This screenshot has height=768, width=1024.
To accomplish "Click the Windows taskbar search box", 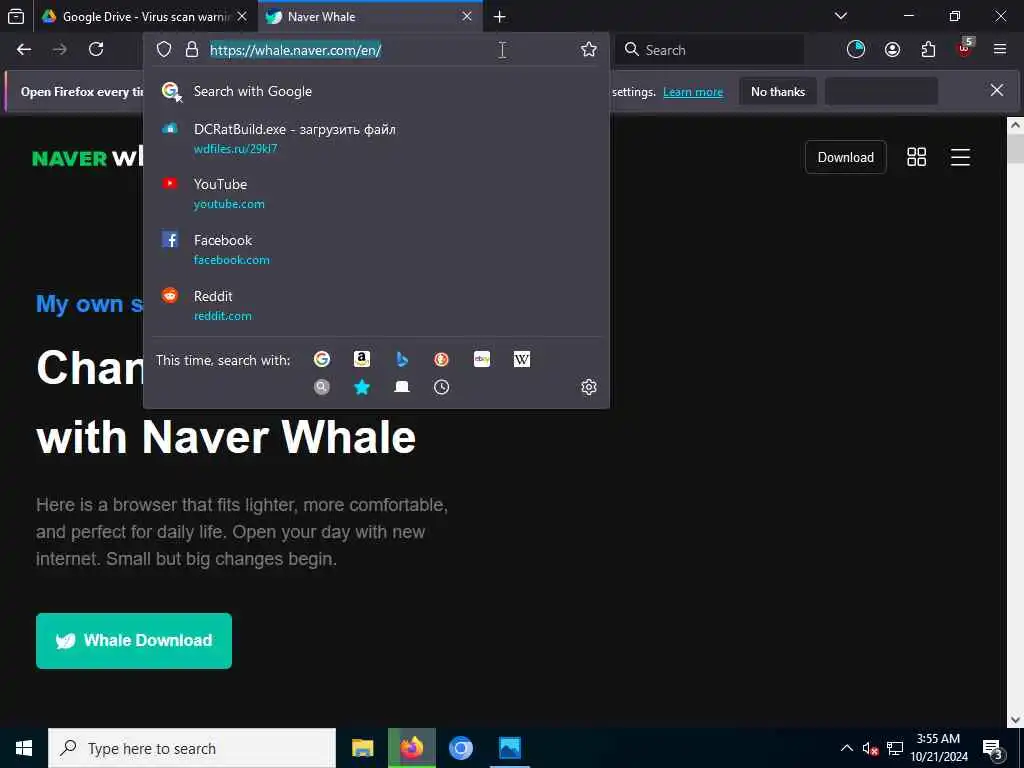I will tap(192, 748).
